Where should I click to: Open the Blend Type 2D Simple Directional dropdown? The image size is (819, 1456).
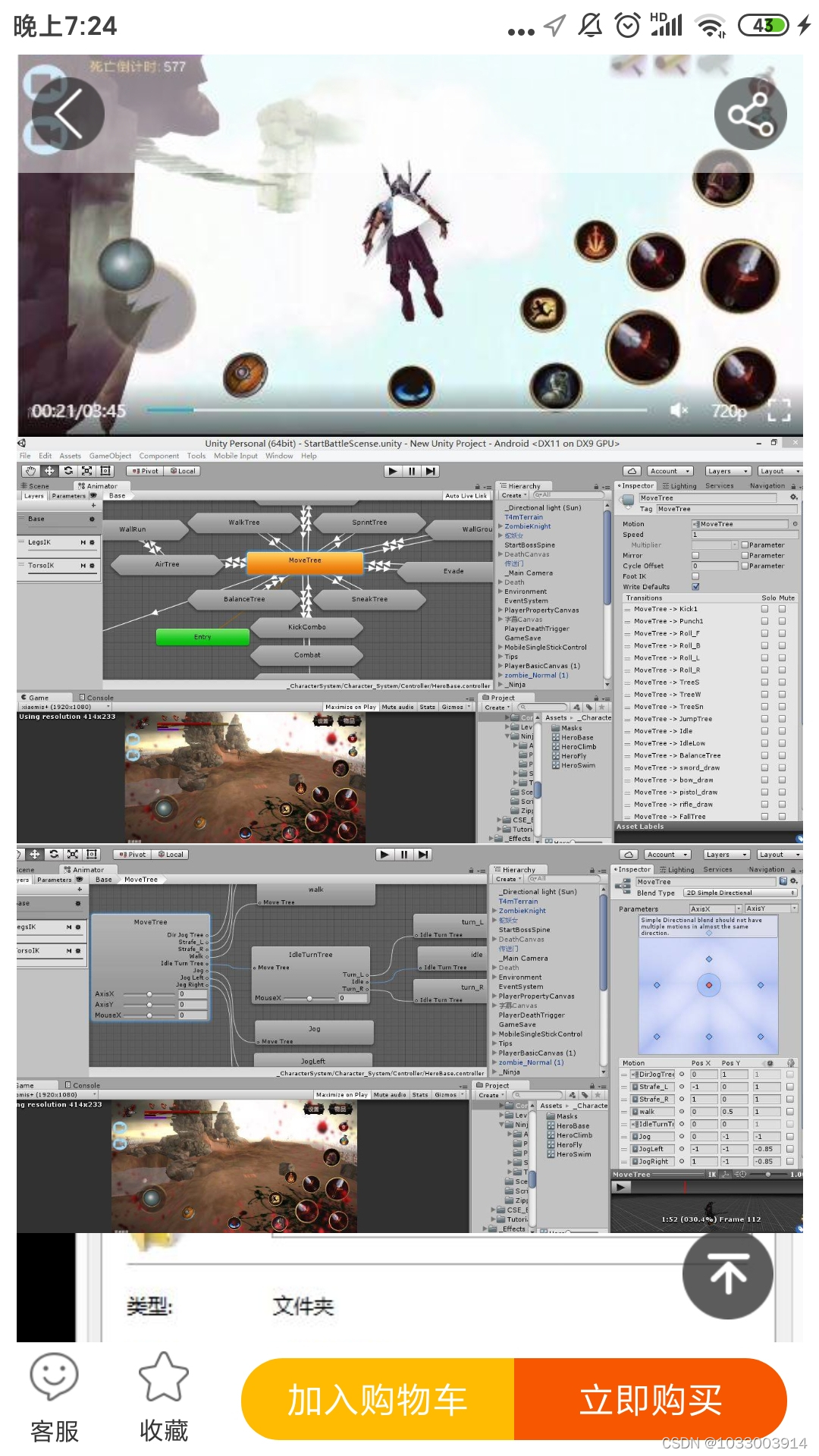(740, 893)
